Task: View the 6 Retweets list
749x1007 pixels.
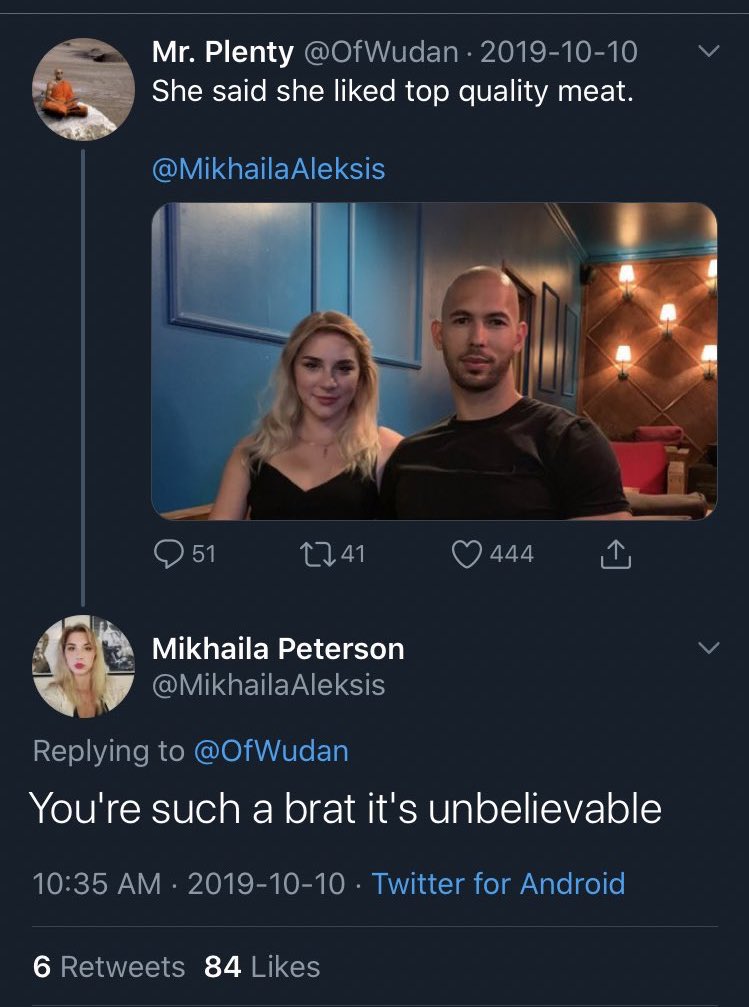Action: click(x=109, y=967)
